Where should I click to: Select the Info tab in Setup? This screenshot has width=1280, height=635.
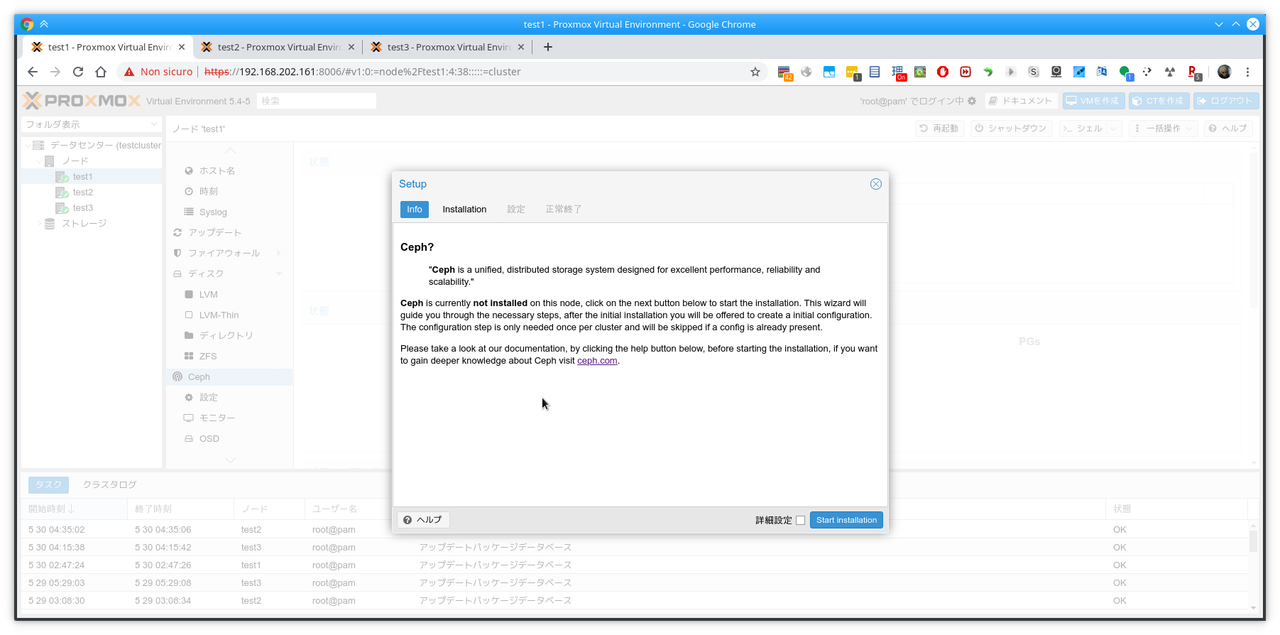(x=414, y=209)
